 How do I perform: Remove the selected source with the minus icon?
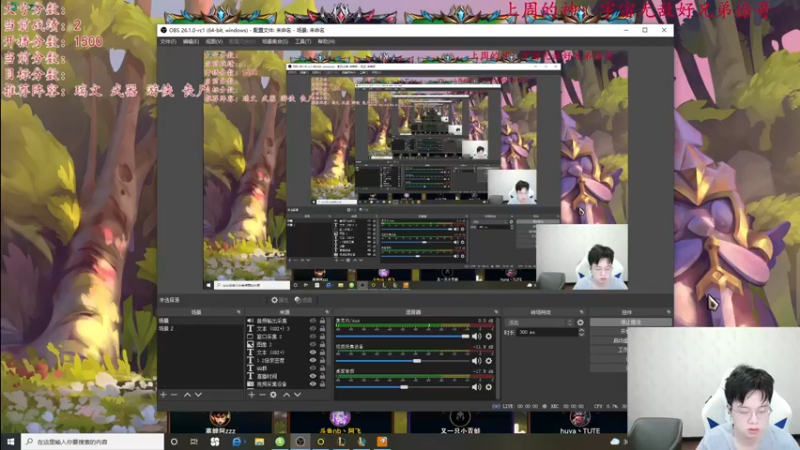click(262, 394)
